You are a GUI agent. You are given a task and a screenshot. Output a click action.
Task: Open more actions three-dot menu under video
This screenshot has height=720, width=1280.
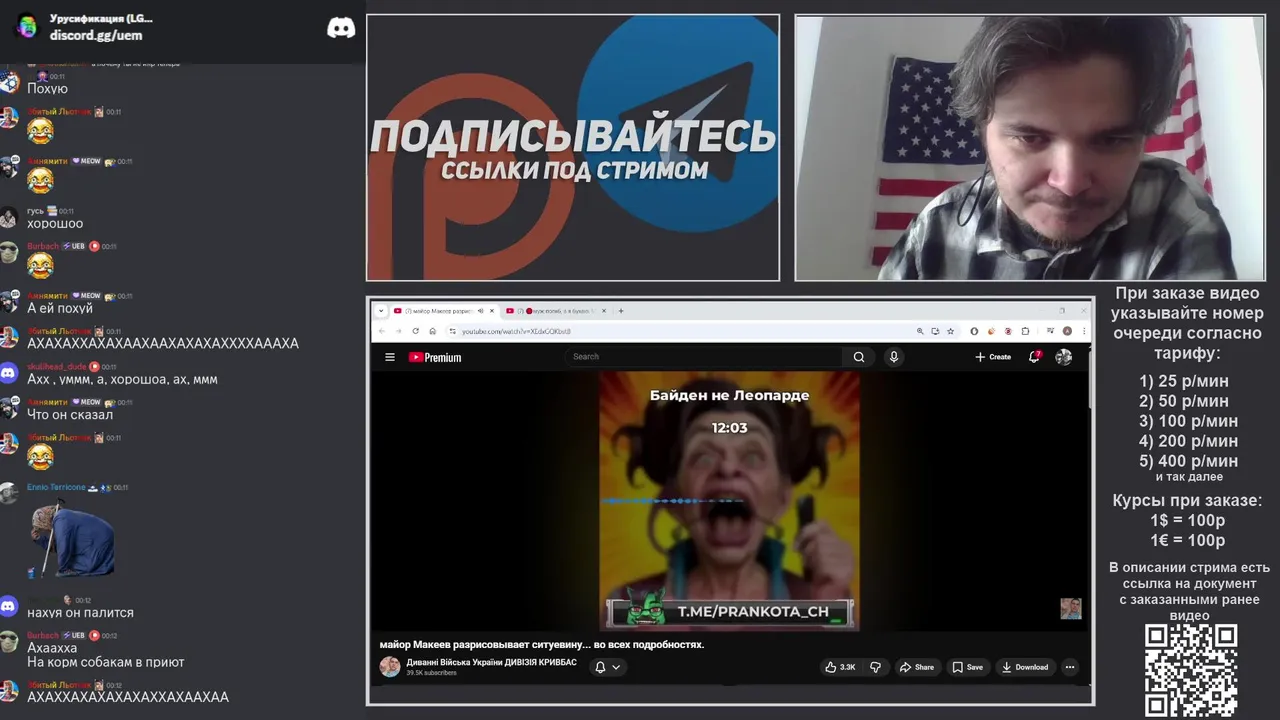click(x=1069, y=667)
